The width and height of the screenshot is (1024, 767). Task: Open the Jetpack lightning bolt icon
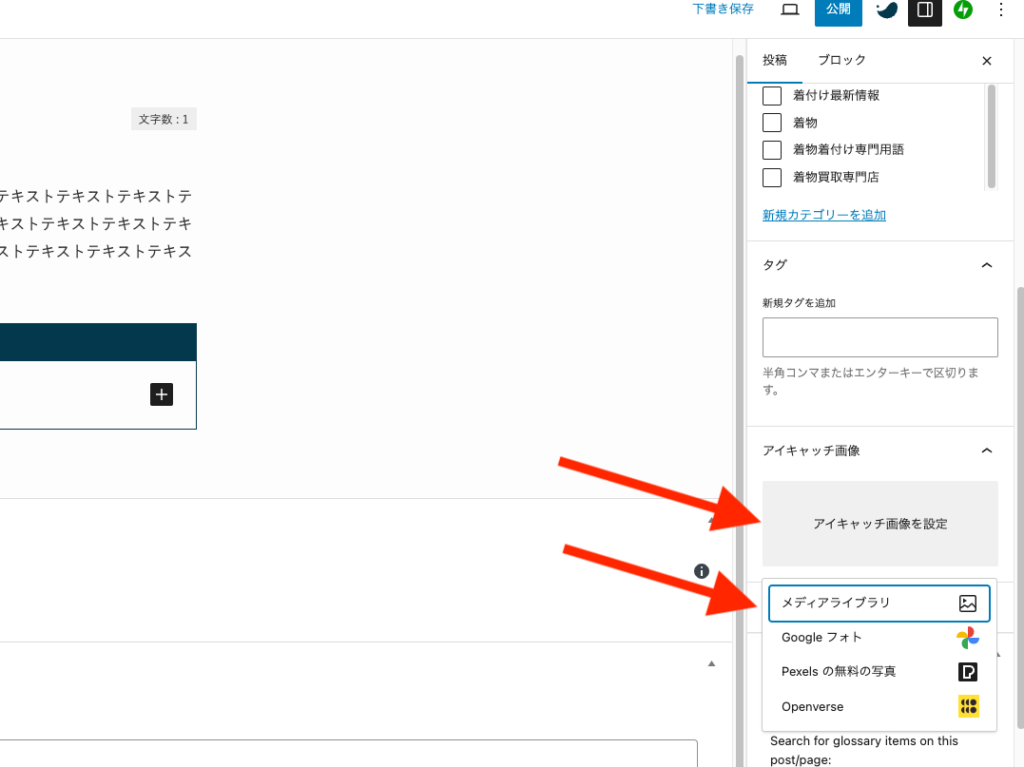(x=963, y=10)
